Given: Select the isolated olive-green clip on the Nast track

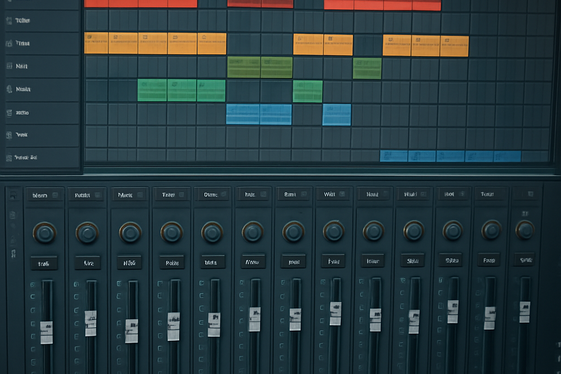Looking at the screenshot, I should (367, 68).
